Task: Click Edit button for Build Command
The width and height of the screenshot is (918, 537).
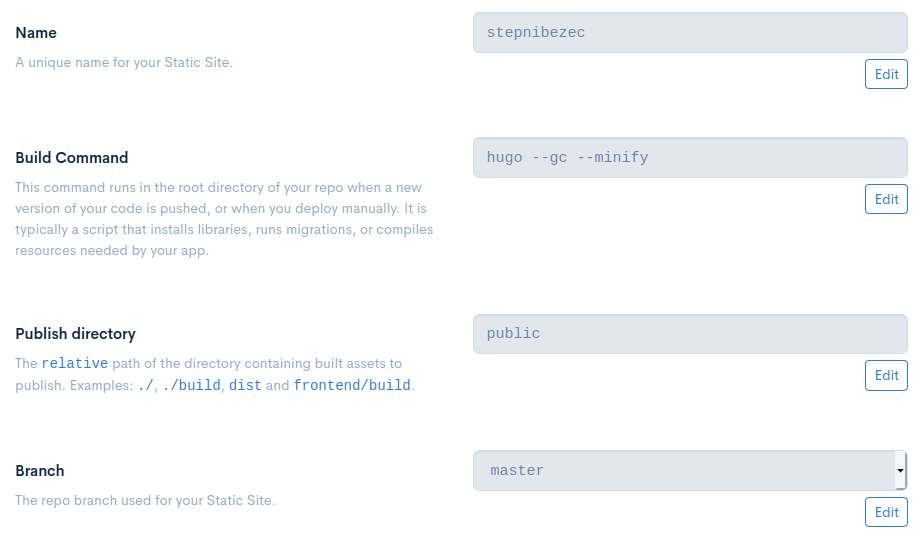Action: [x=886, y=199]
